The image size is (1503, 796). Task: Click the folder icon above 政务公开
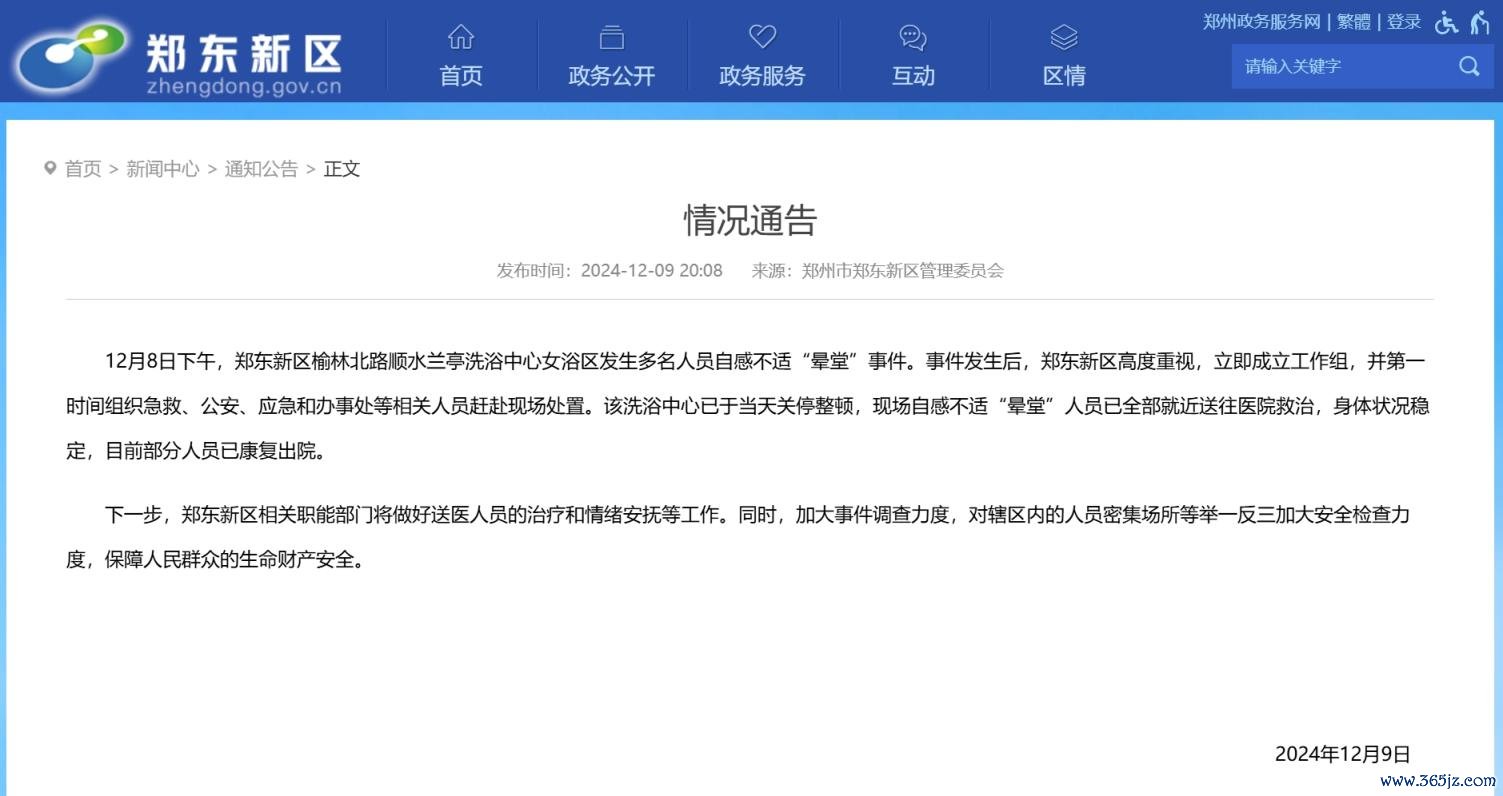[611, 38]
